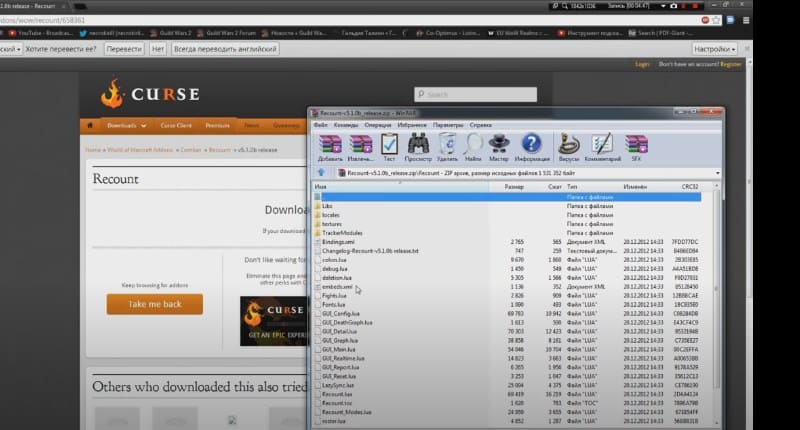The width and height of the screenshot is (800, 430).
Task: Open the Downloads dropdown in Curse navbar
Action: (x=126, y=126)
